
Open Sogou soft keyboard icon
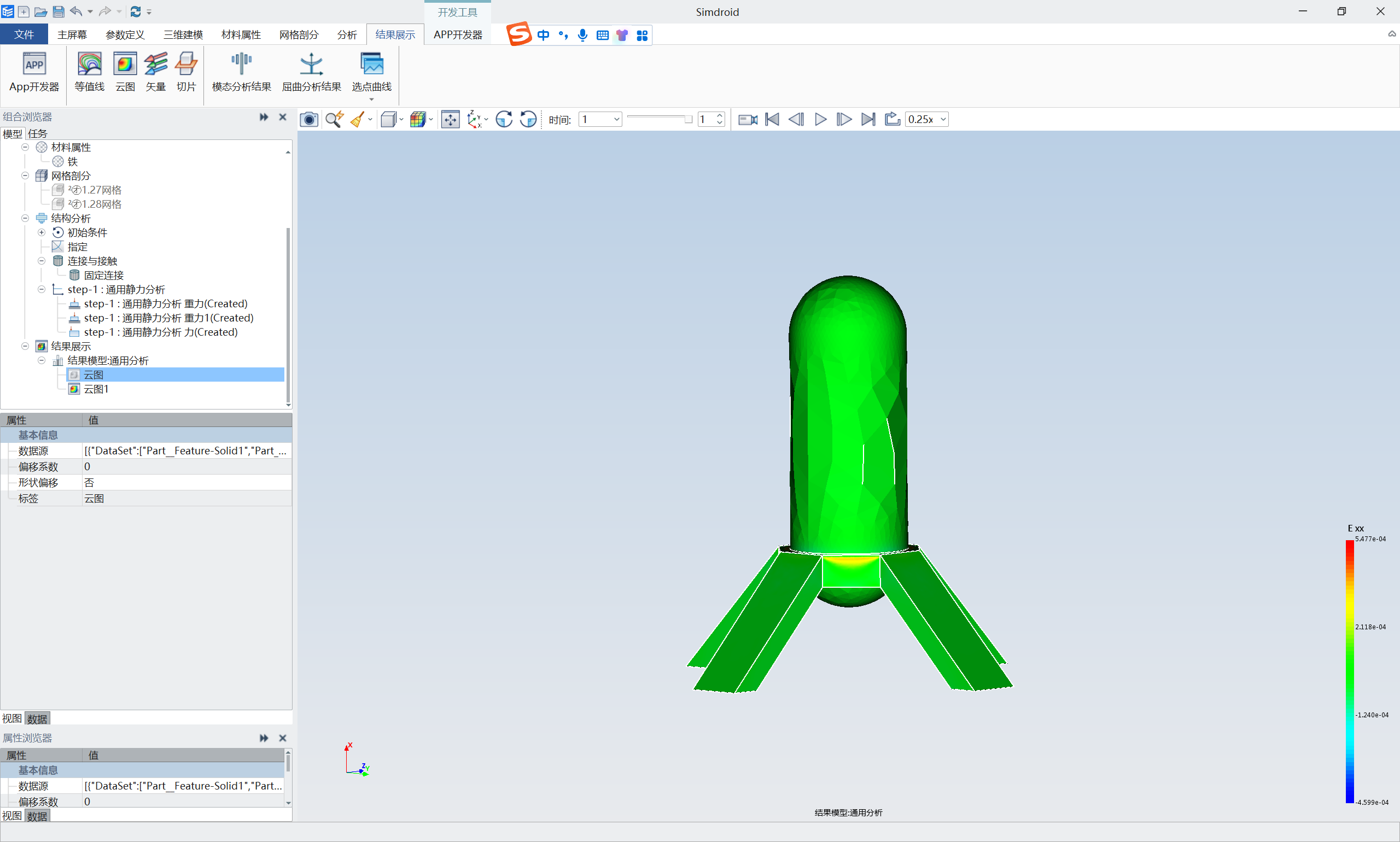coord(602,35)
